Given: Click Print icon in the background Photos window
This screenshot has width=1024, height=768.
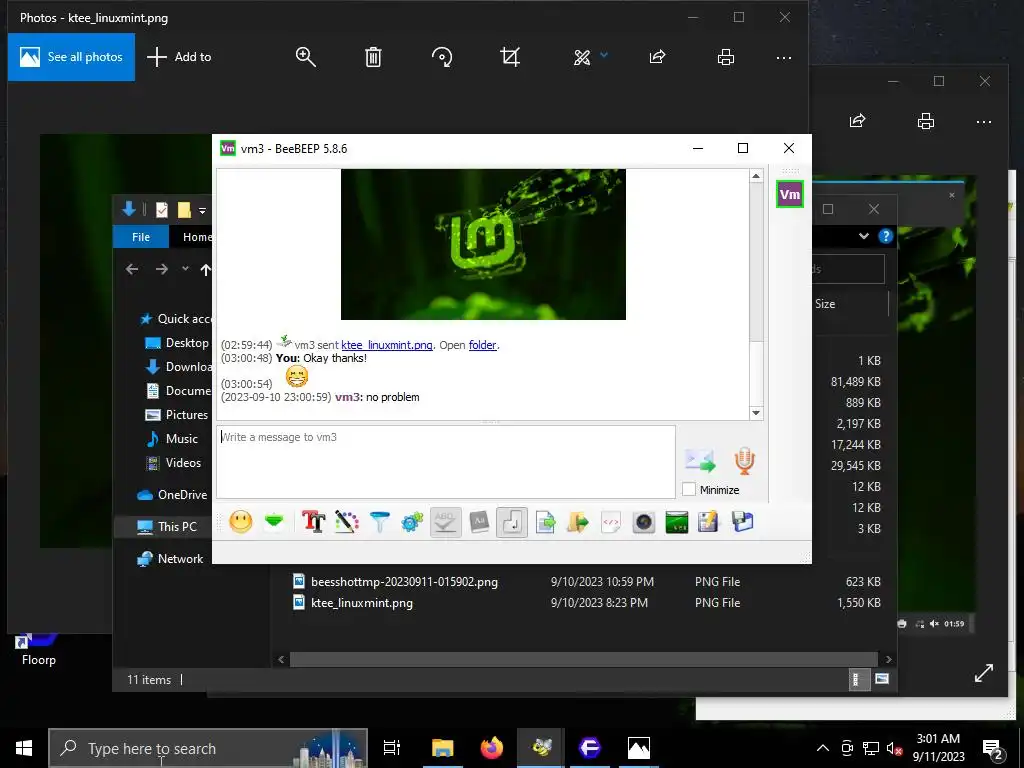Looking at the screenshot, I should (x=925, y=121).
